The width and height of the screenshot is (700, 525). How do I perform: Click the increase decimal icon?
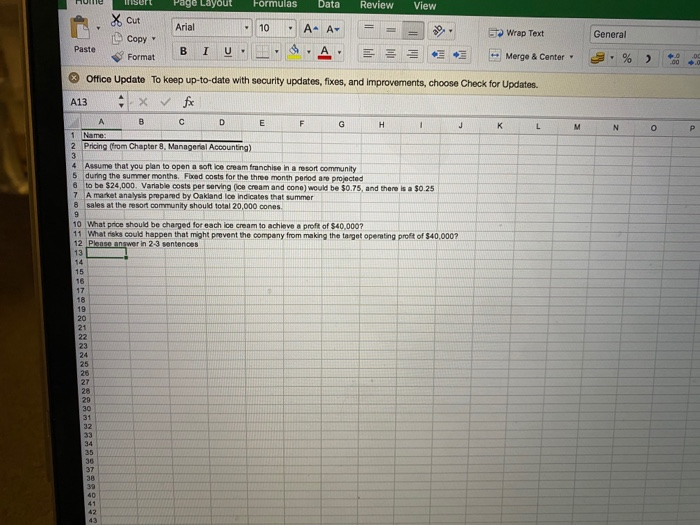(x=673, y=59)
